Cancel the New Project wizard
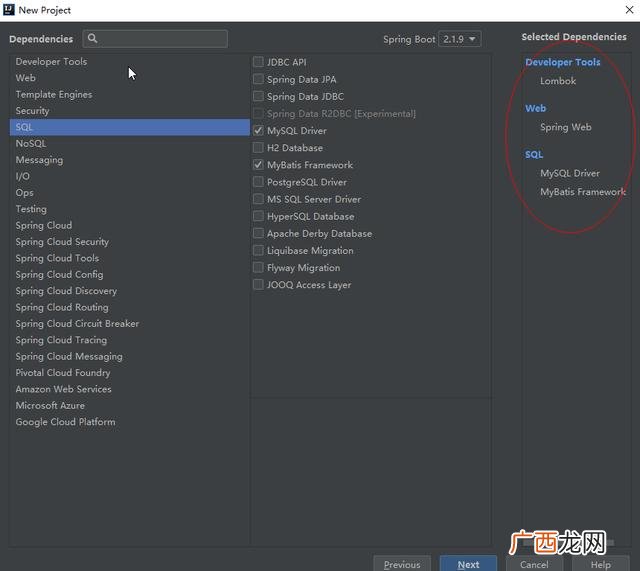 pyautogui.click(x=534, y=564)
